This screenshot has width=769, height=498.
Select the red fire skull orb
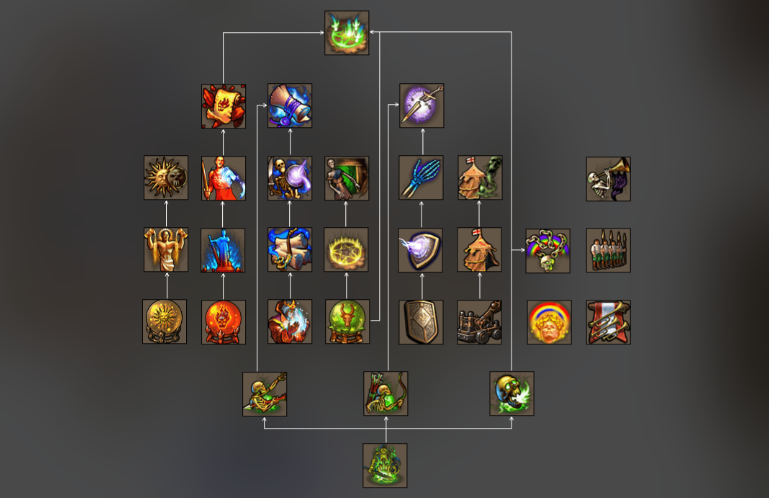(224, 322)
